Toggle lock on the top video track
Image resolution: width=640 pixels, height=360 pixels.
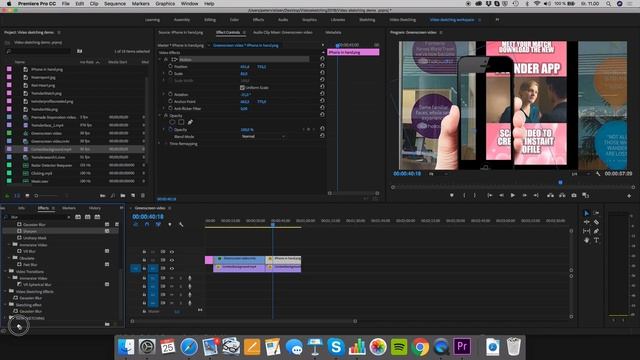pos(144,252)
